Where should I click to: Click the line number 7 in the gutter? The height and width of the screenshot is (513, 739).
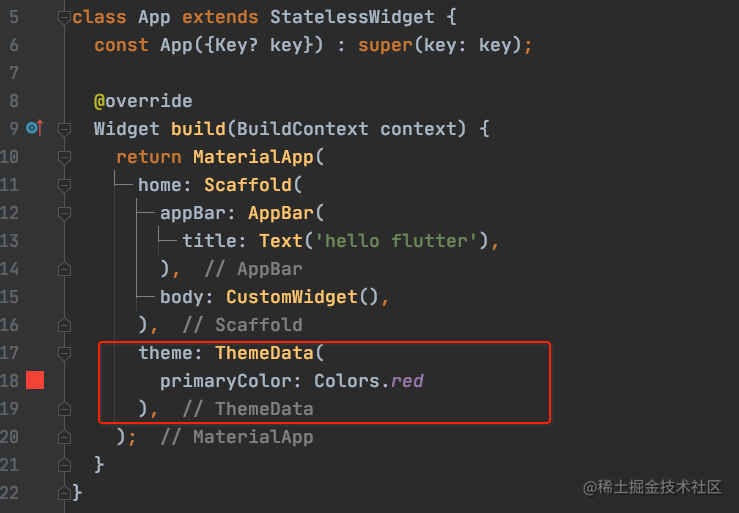pos(14,73)
